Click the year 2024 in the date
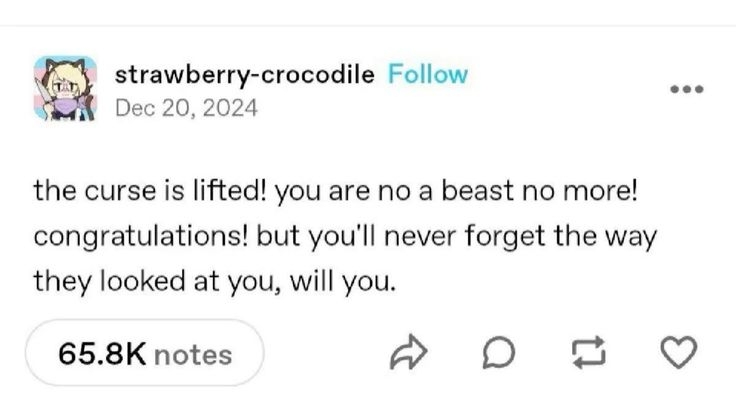736x414 pixels. pos(230,108)
